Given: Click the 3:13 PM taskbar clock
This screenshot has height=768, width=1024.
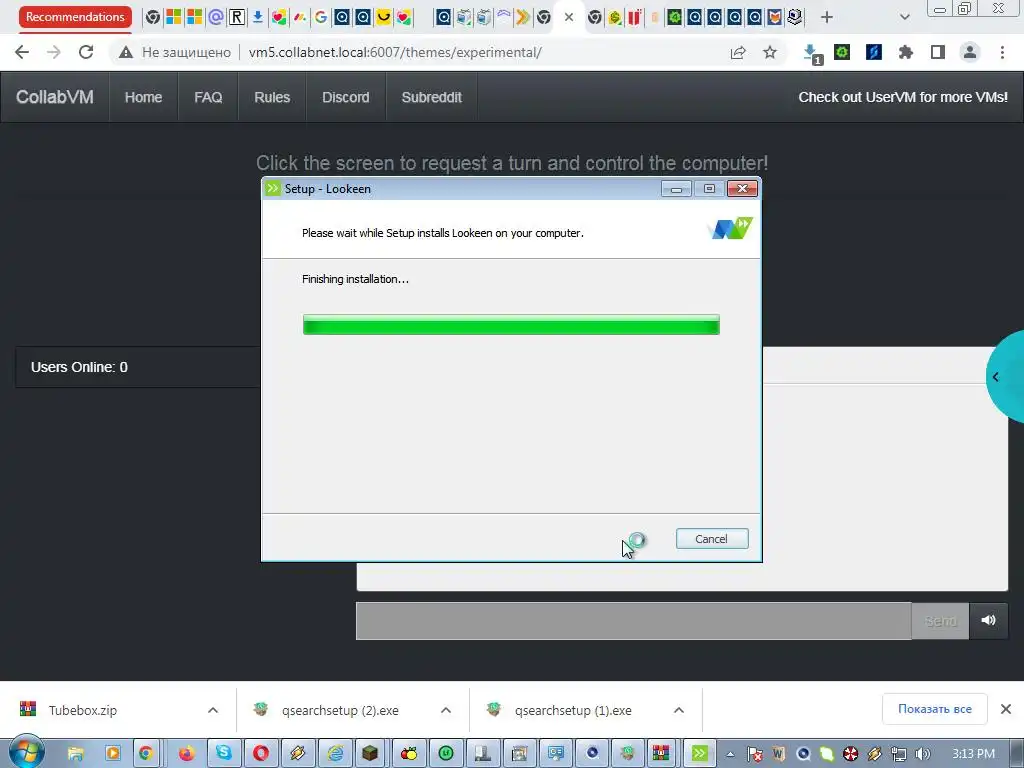Looking at the screenshot, I should (x=974, y=754).
